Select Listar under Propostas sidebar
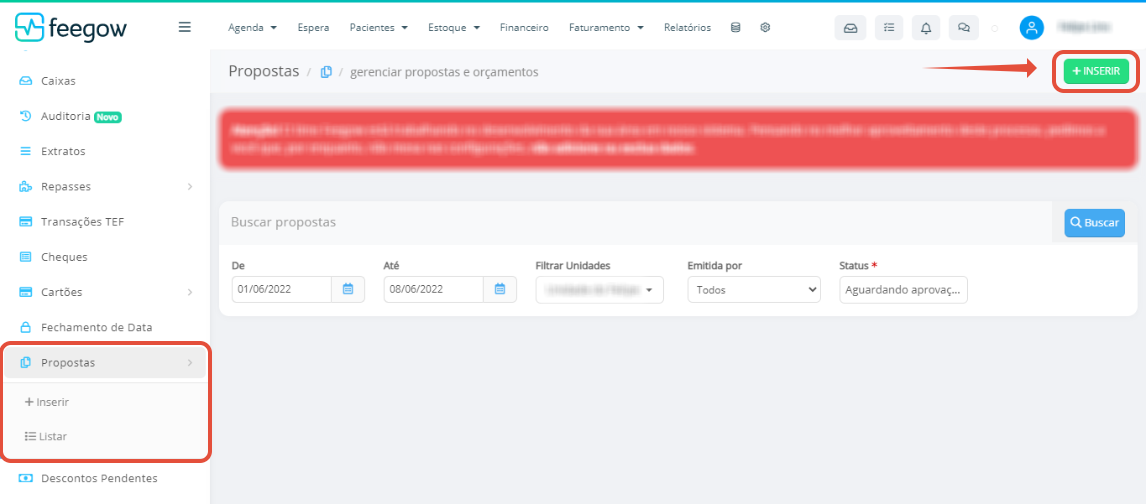 (46, 436)
